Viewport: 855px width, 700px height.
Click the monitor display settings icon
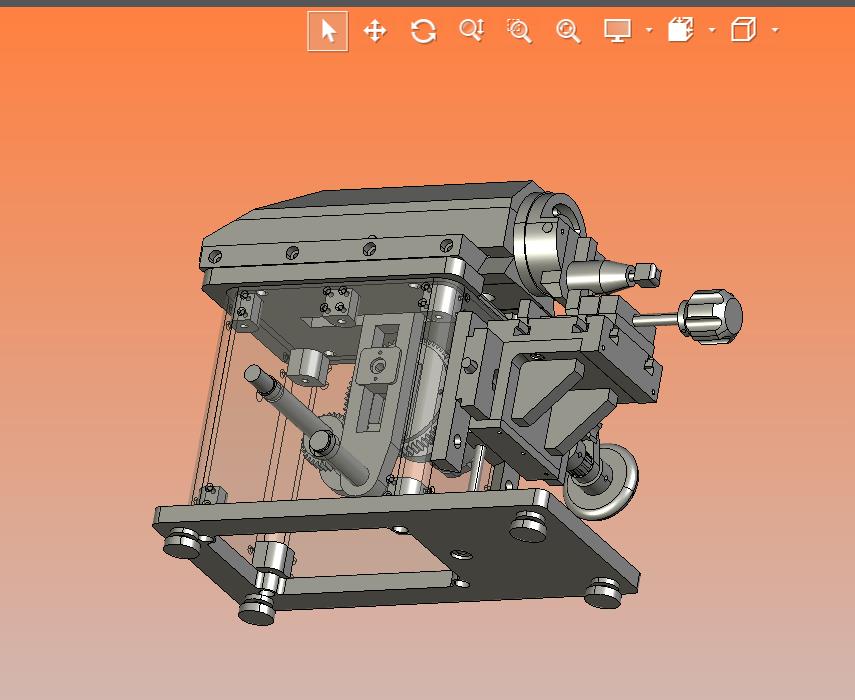click(618, 30)
